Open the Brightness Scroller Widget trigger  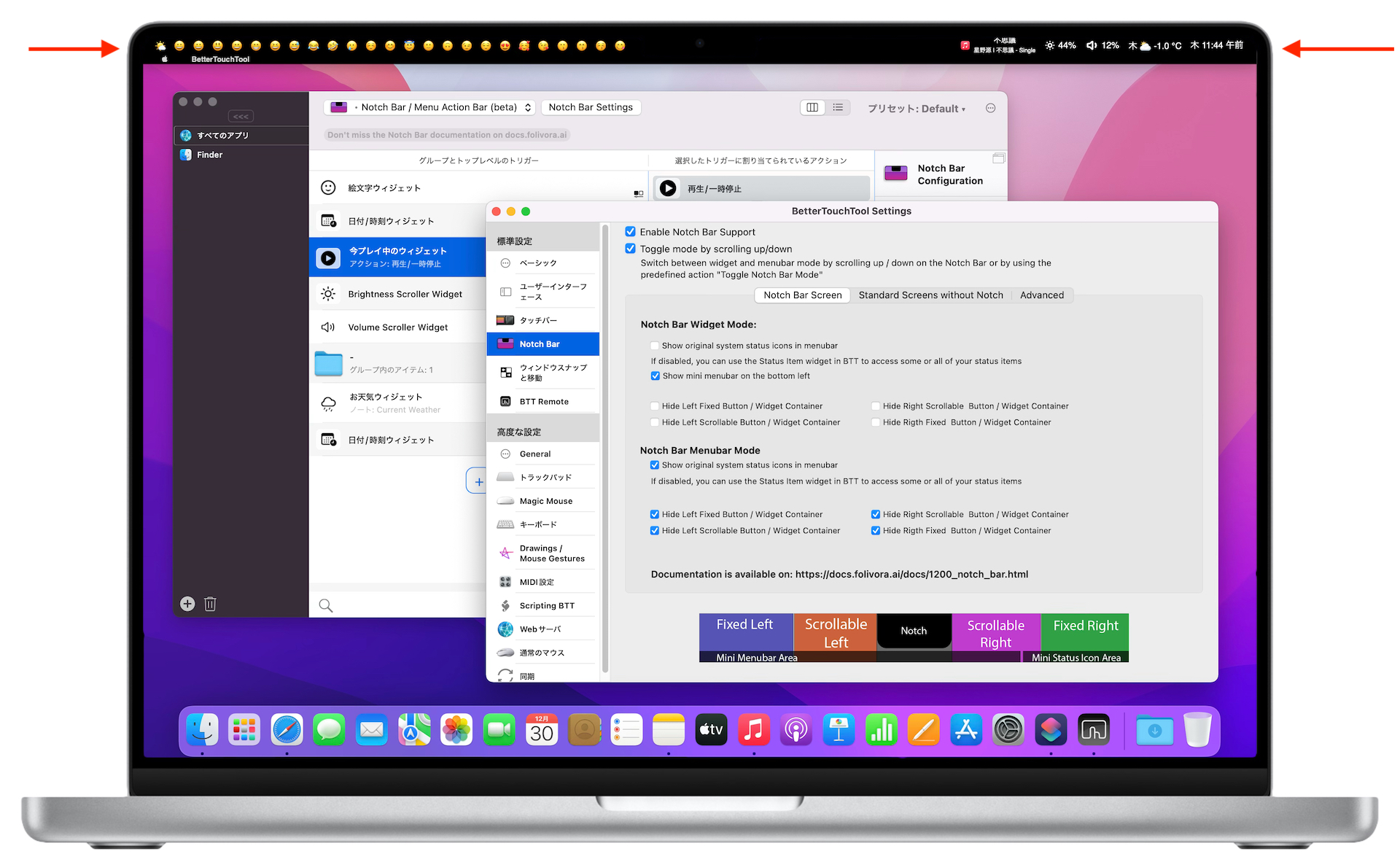(x=405, y=294)
